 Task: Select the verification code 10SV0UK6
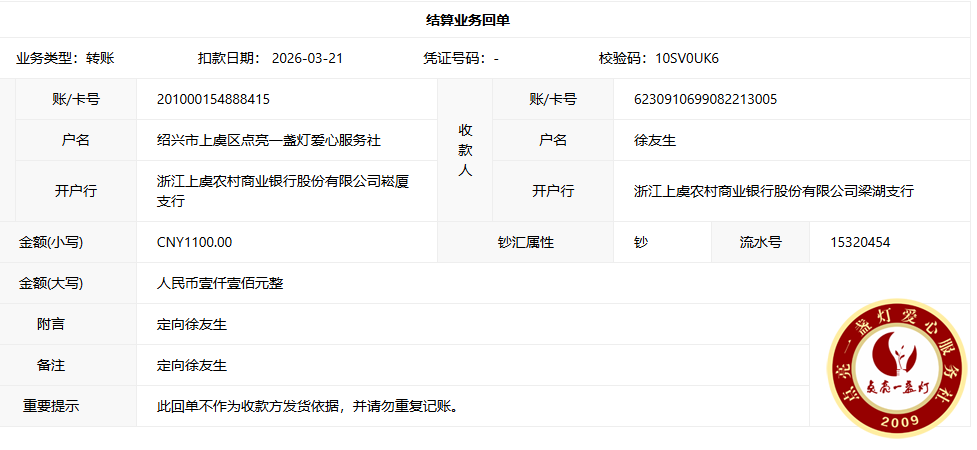(686, 58)
